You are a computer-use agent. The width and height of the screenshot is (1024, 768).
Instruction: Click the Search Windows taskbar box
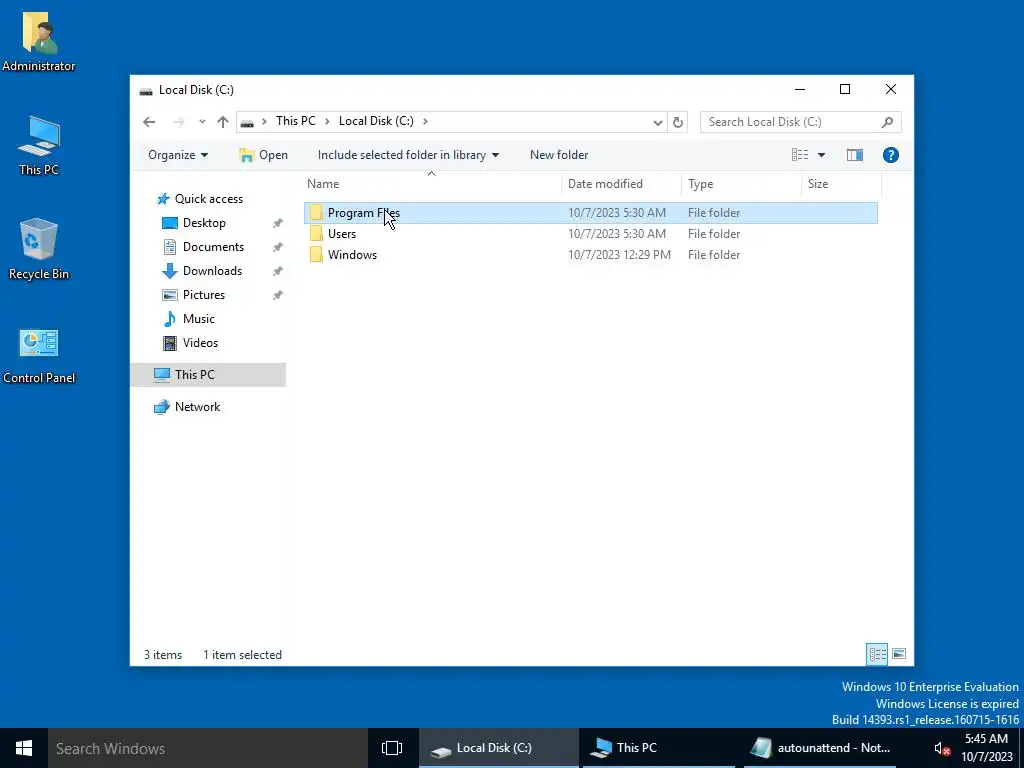pyautogui.click(x=208, y=748)
